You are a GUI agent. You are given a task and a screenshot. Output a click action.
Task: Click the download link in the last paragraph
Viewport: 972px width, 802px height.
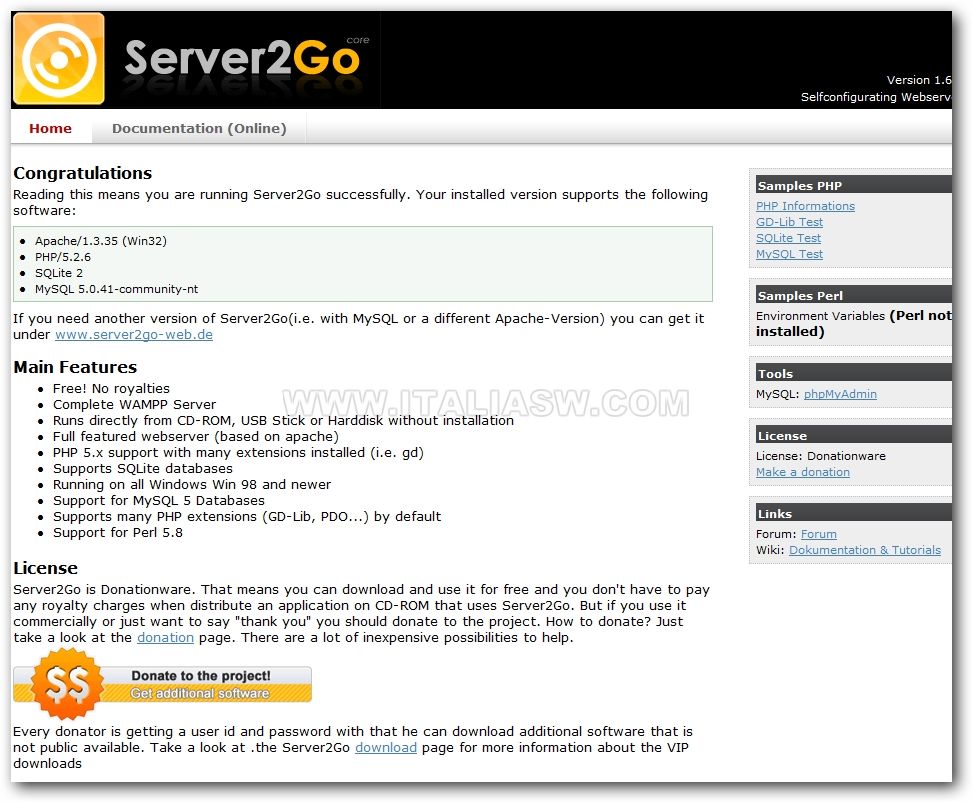click(386, 748)
